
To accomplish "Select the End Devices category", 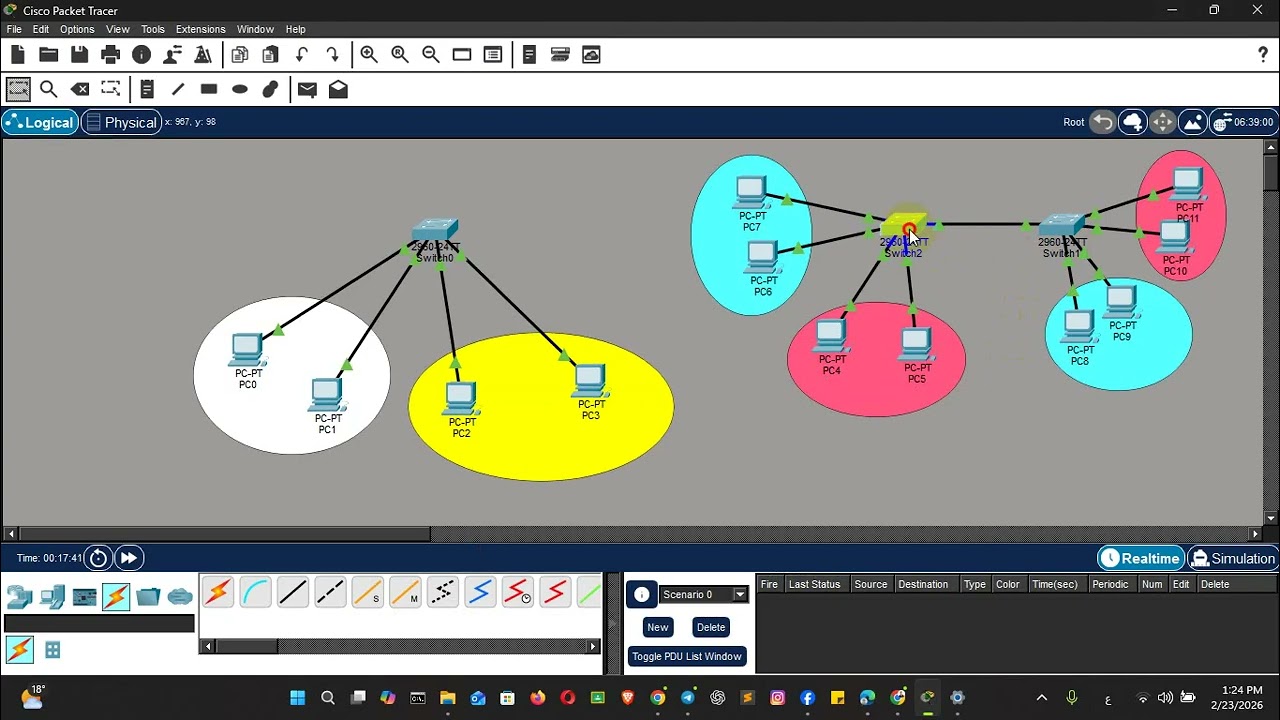I will pyautogui.click(x=52, y=597).
